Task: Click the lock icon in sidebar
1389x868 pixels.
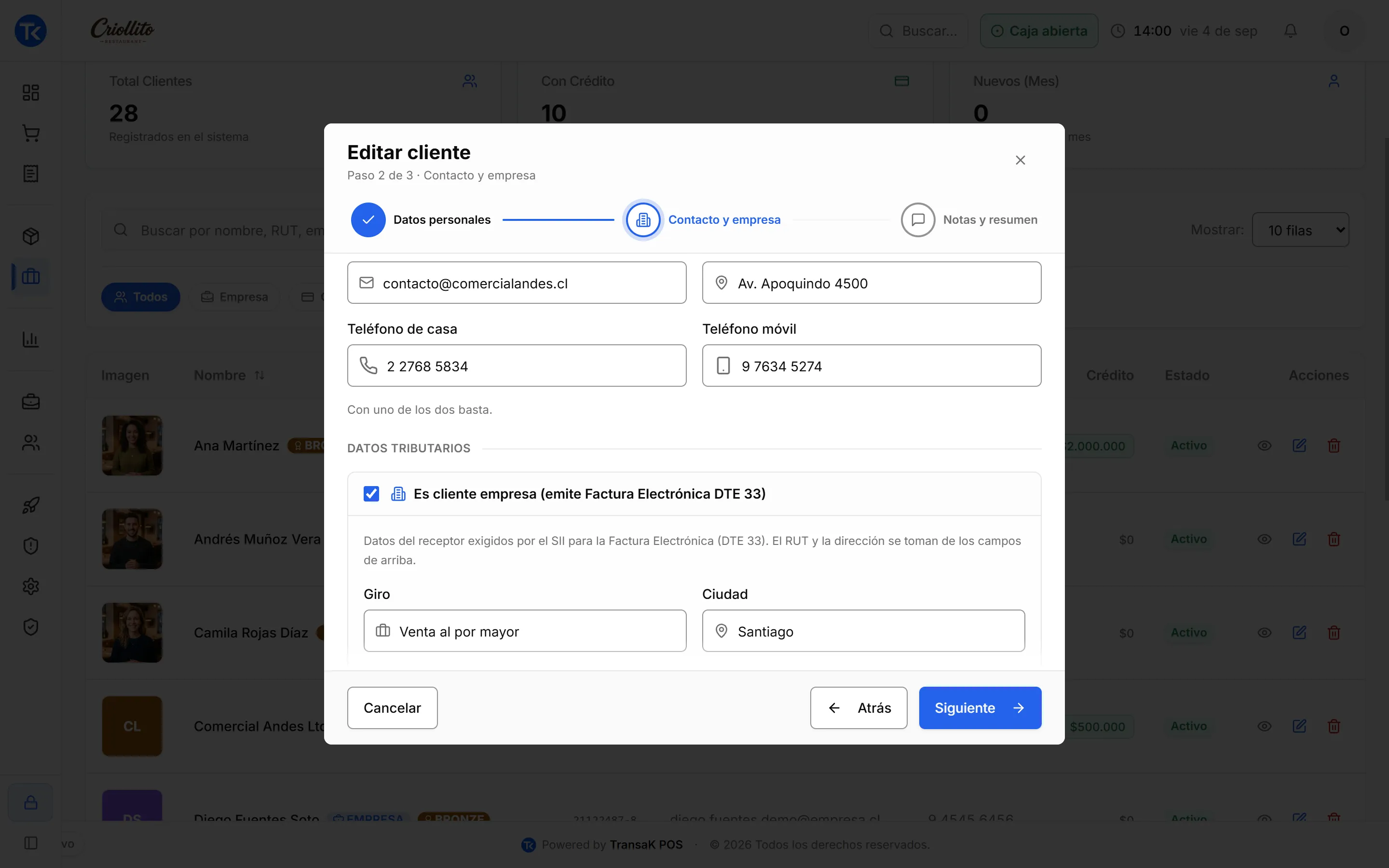Action: click(30, 802)
